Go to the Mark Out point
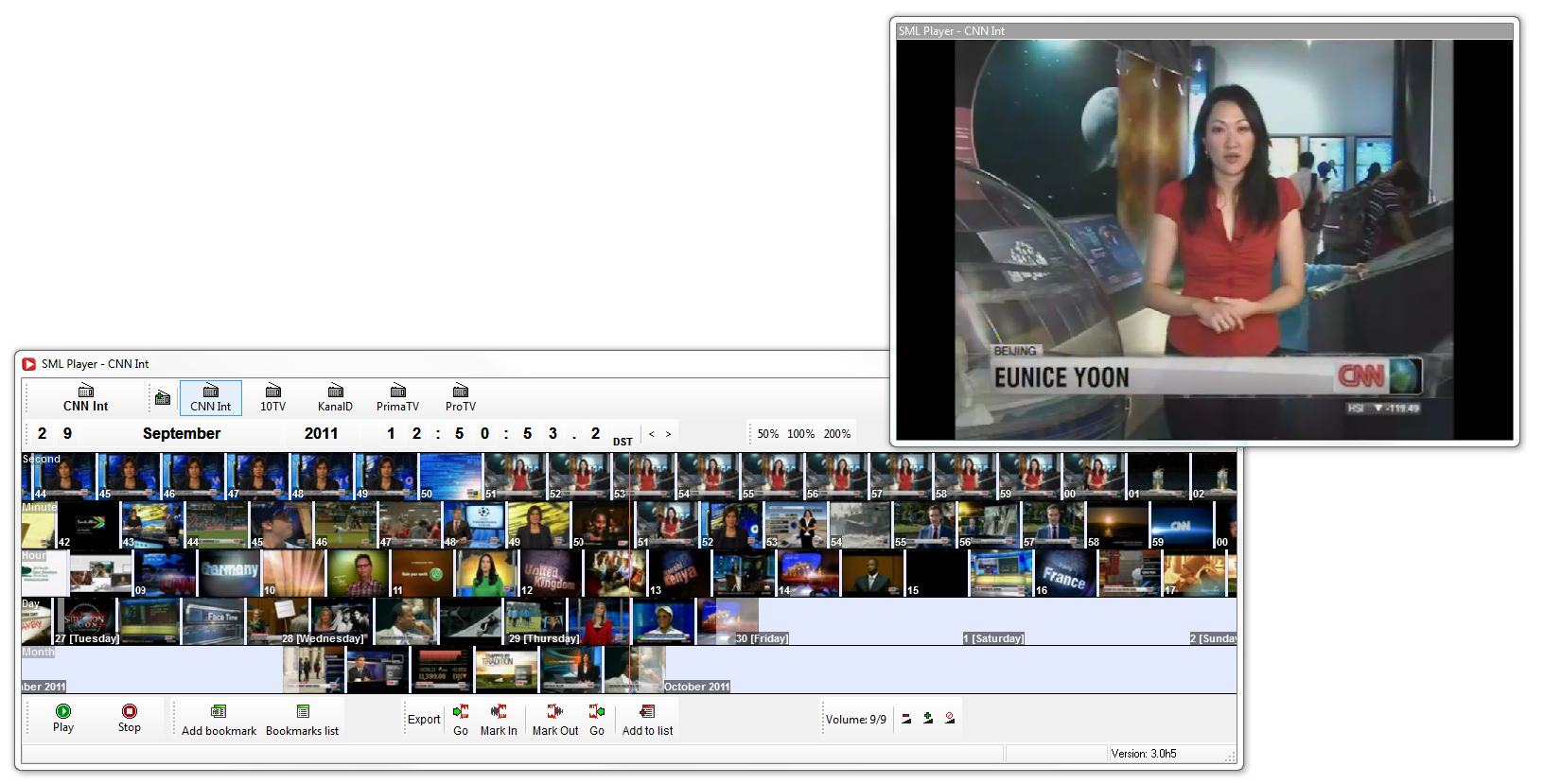This screenshot has width=1544, height=784. coord(597,720)
